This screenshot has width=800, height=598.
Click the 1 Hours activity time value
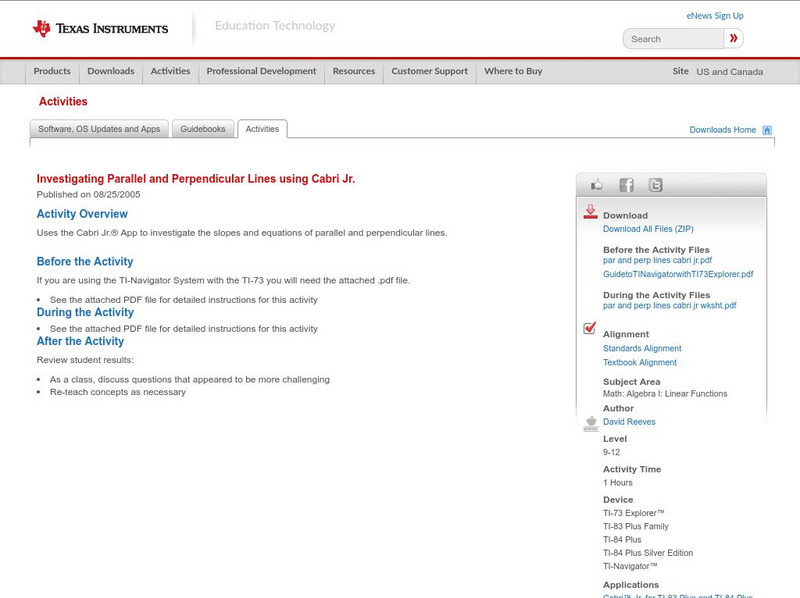click(617, 483)
